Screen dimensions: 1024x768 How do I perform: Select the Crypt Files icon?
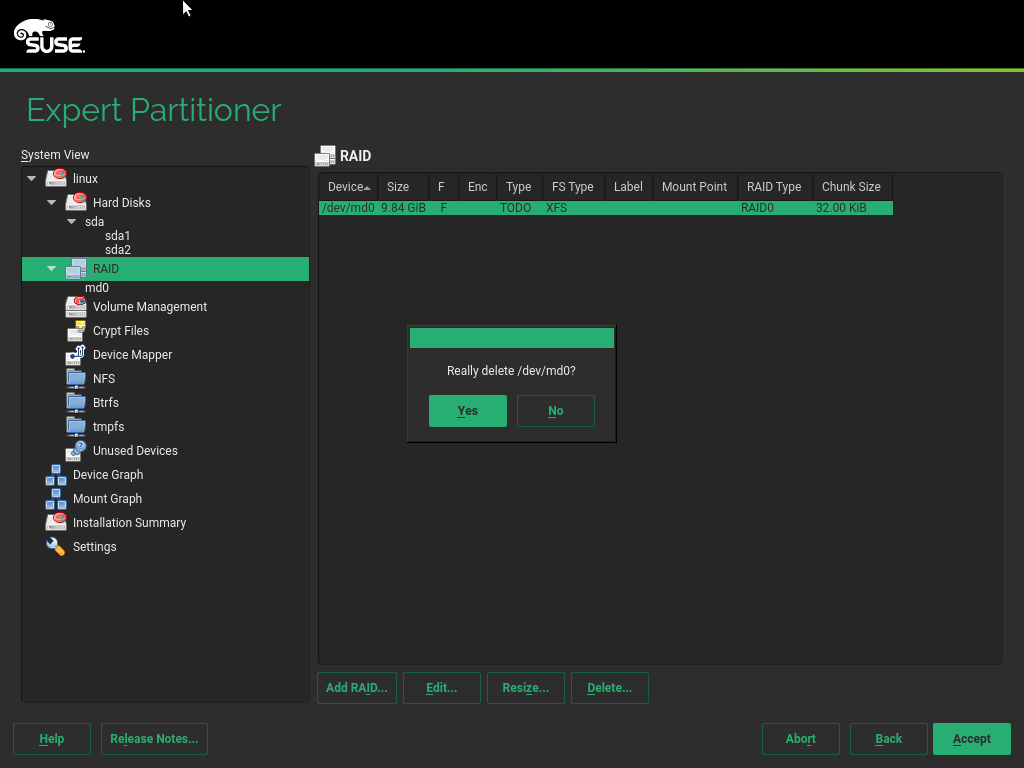pyautogui.click(x=76, y=330)
